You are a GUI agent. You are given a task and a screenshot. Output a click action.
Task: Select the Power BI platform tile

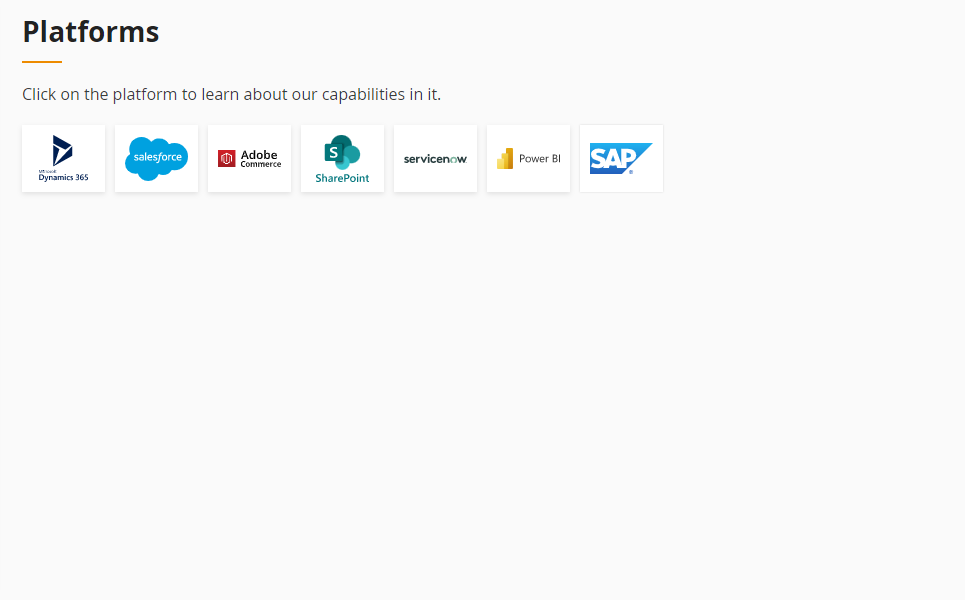point(528,159)
